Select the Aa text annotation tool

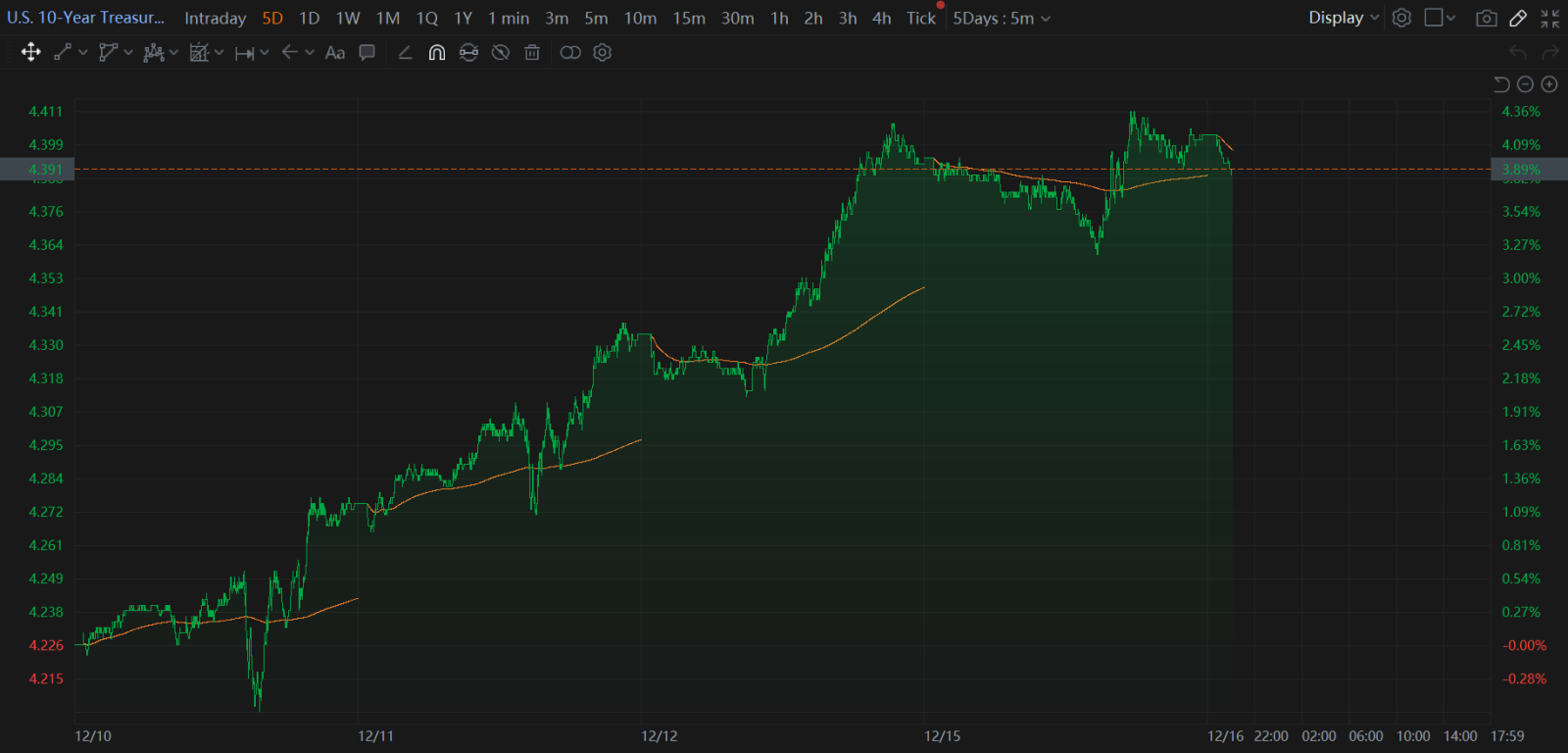(335, 52)
